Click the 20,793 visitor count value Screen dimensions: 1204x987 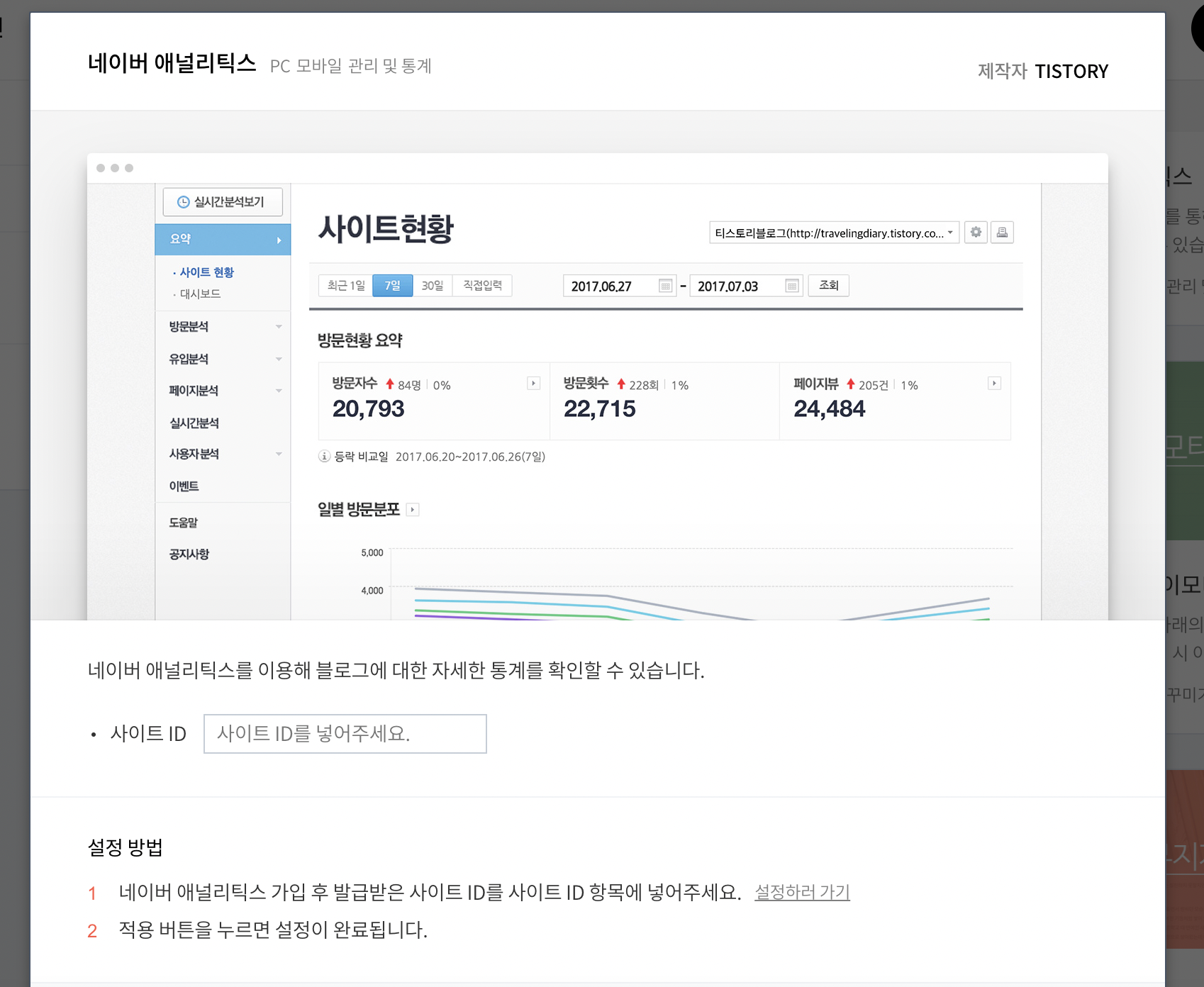click(x=368, y=409)
